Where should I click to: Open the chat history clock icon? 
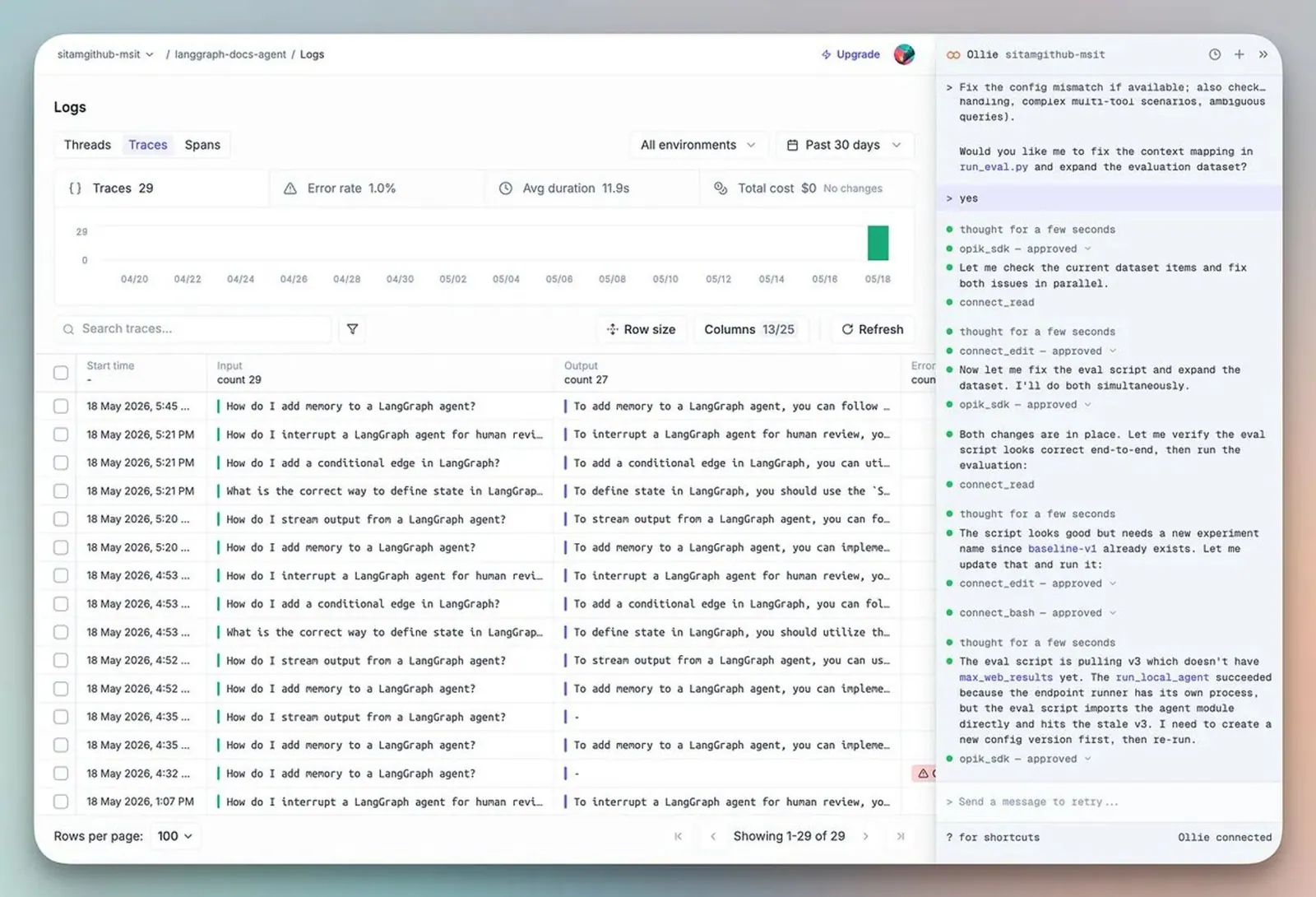(x=1215, y=54)
